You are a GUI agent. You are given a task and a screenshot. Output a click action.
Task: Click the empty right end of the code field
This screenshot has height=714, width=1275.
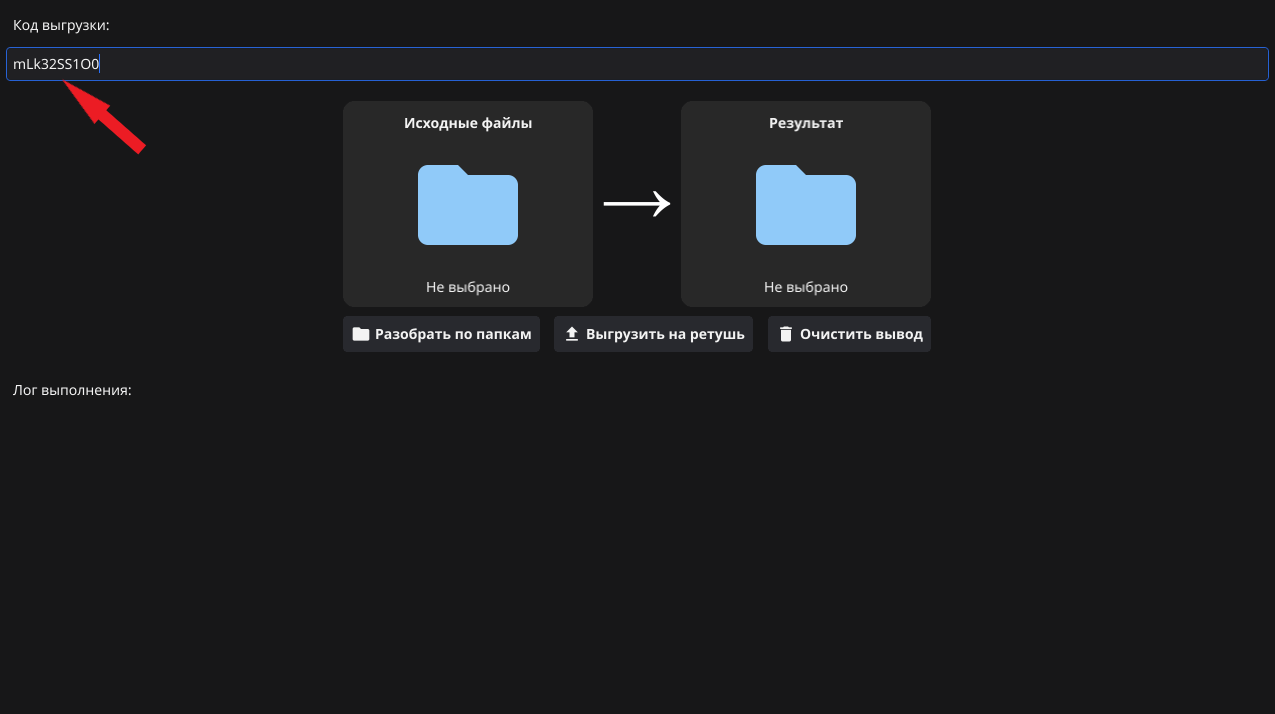click(x=1150, y=64)
